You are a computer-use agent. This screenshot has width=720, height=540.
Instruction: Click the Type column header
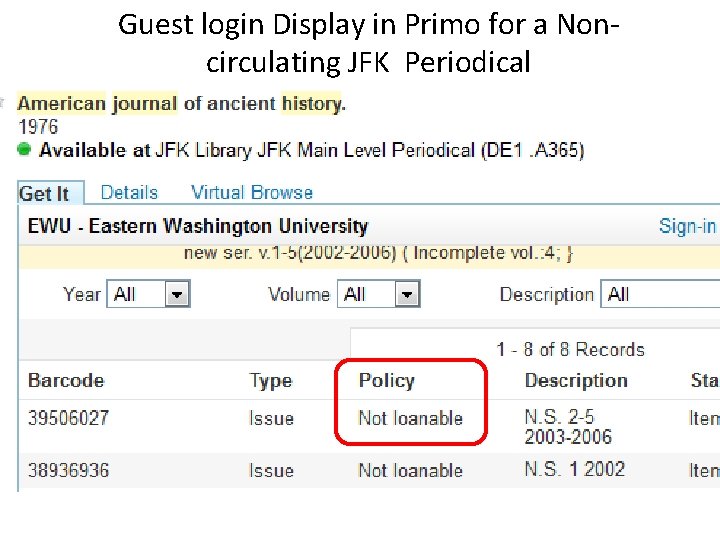pos(270,381)
